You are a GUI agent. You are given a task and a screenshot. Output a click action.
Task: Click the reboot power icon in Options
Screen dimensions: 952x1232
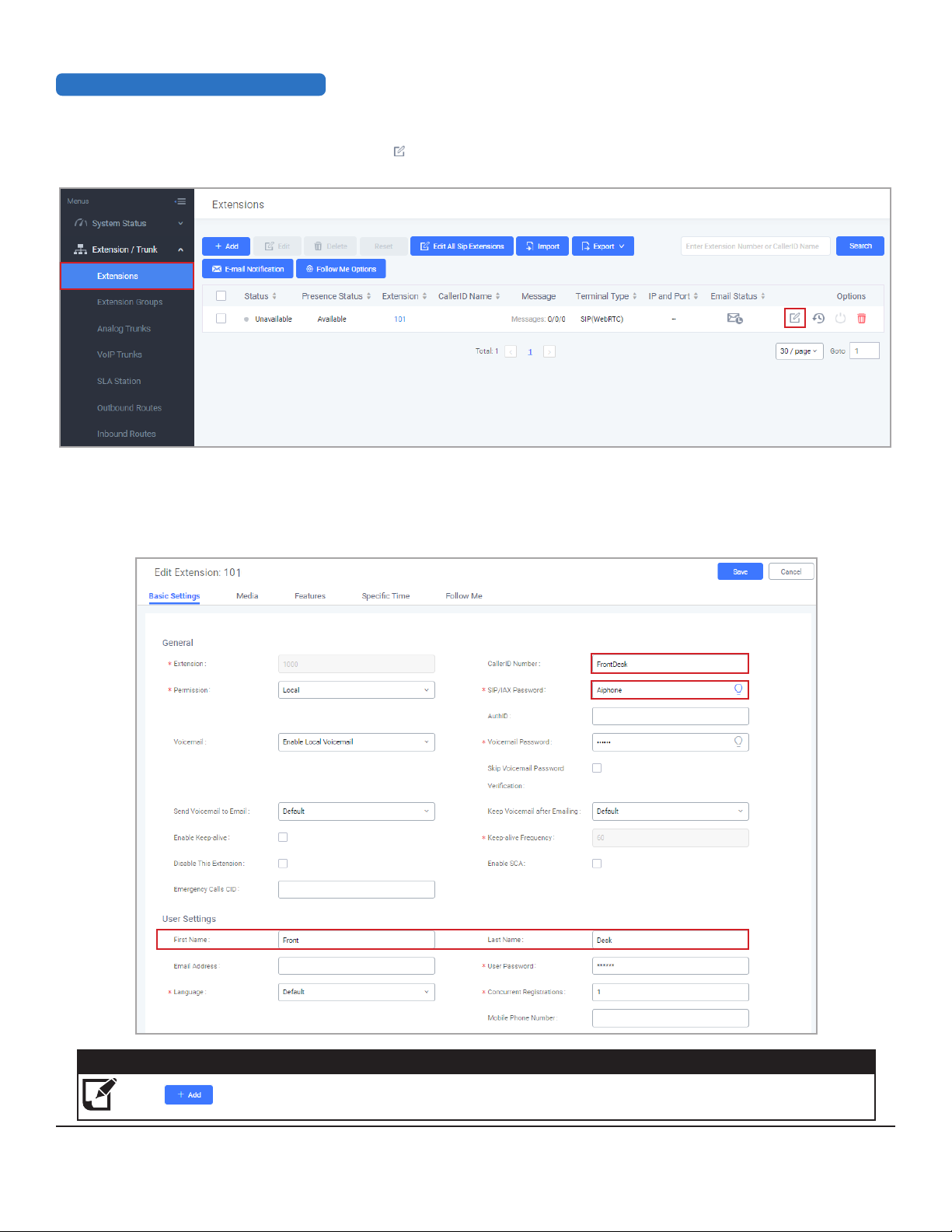840,319
